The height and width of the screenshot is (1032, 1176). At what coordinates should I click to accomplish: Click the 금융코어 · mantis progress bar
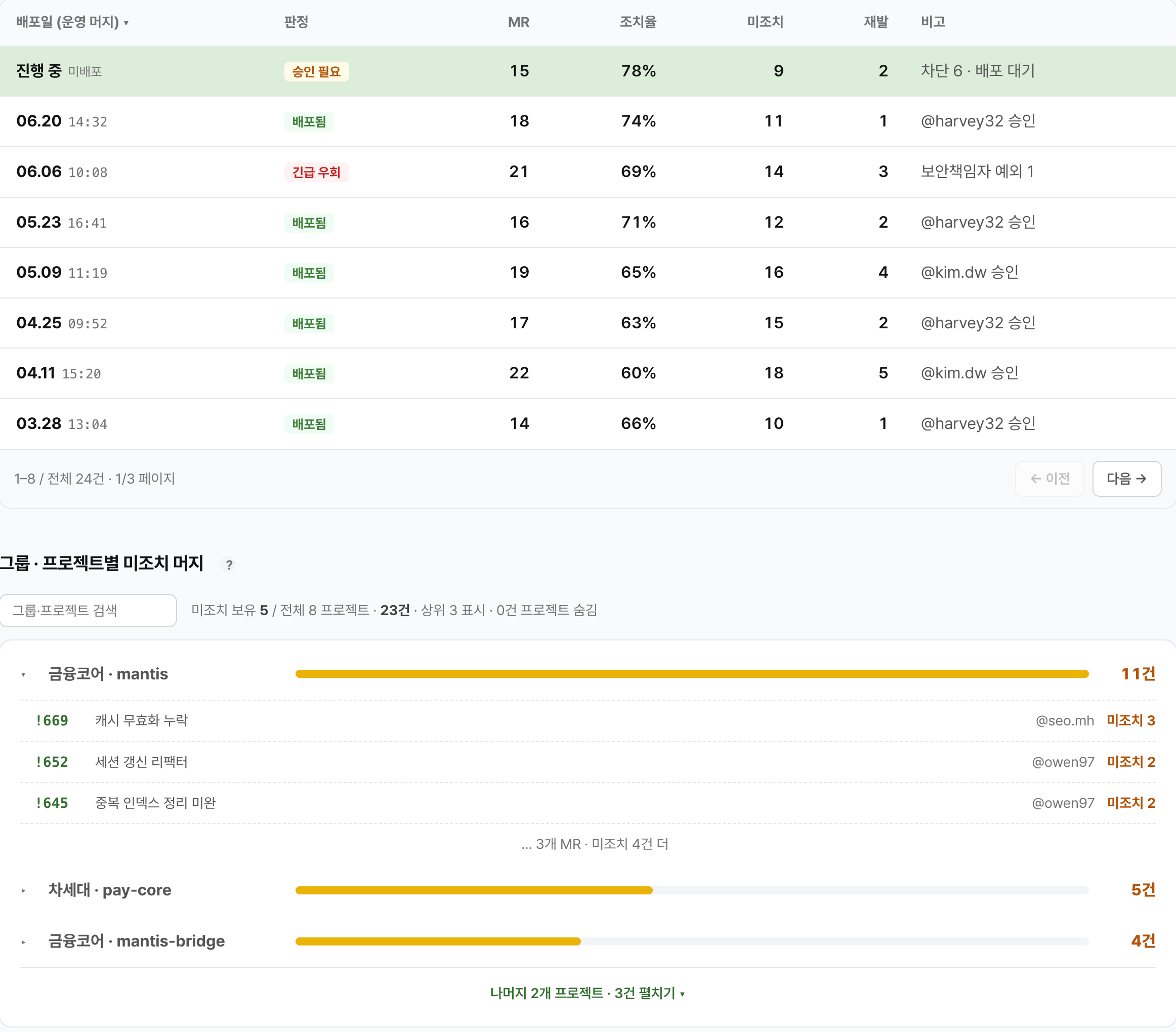[692, 674]
